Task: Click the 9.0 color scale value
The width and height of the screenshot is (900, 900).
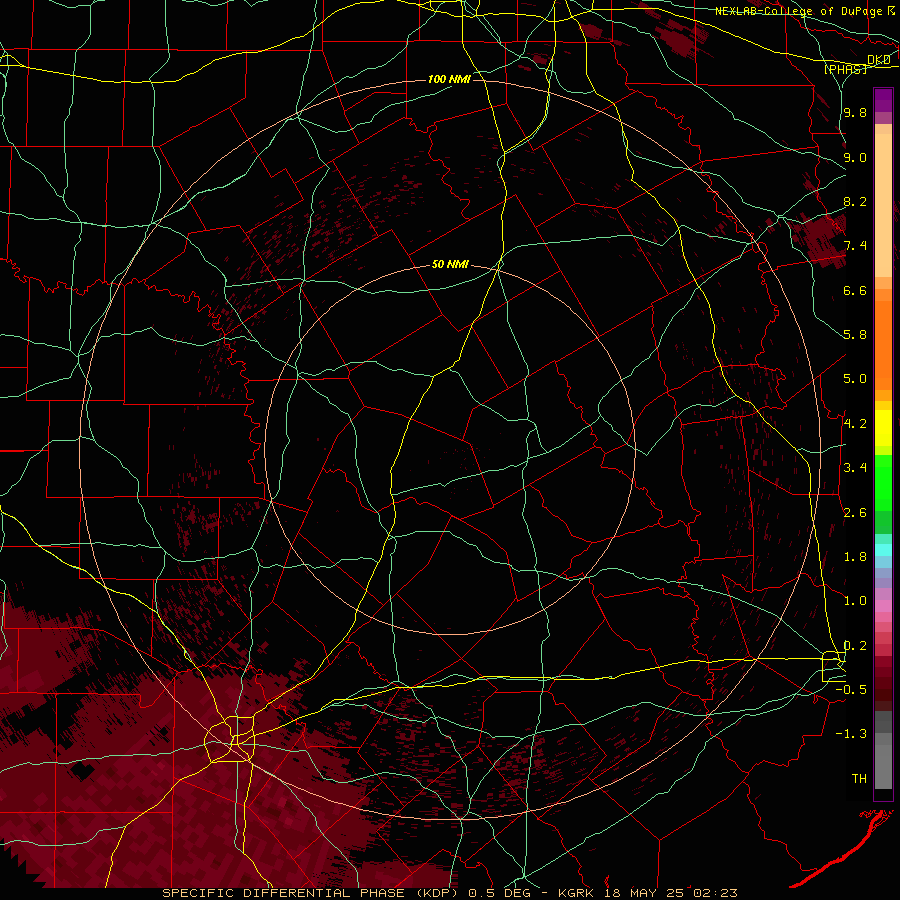Action: pyautogui.click(x=855, y=157)
